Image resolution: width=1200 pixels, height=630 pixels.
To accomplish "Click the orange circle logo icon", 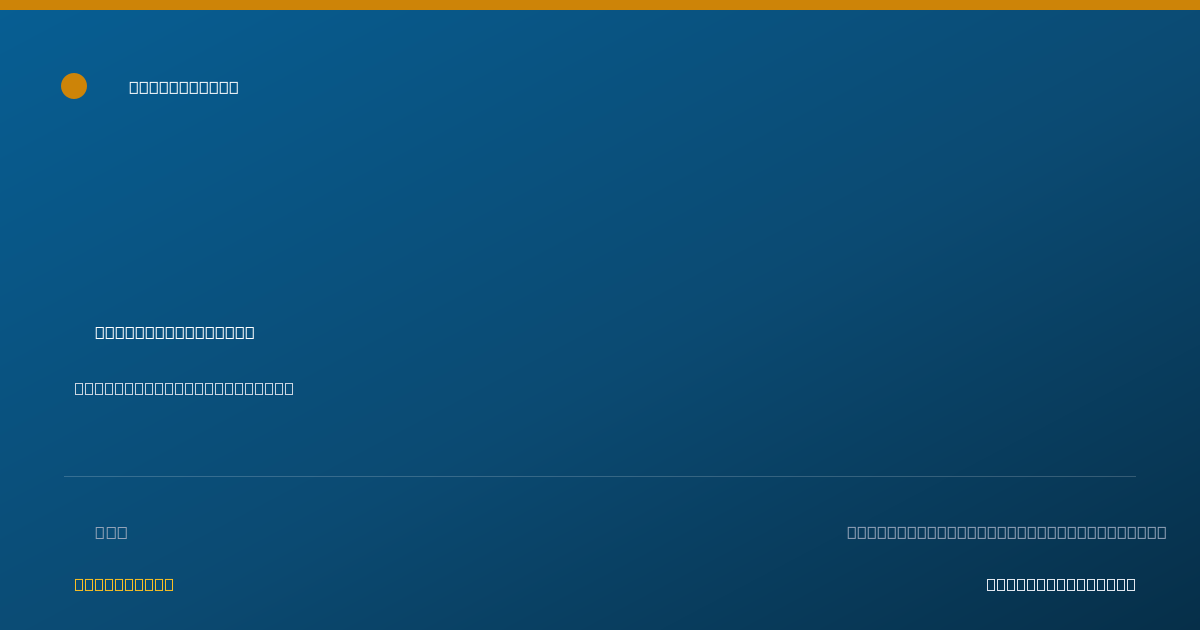I will tap(74, 86).
